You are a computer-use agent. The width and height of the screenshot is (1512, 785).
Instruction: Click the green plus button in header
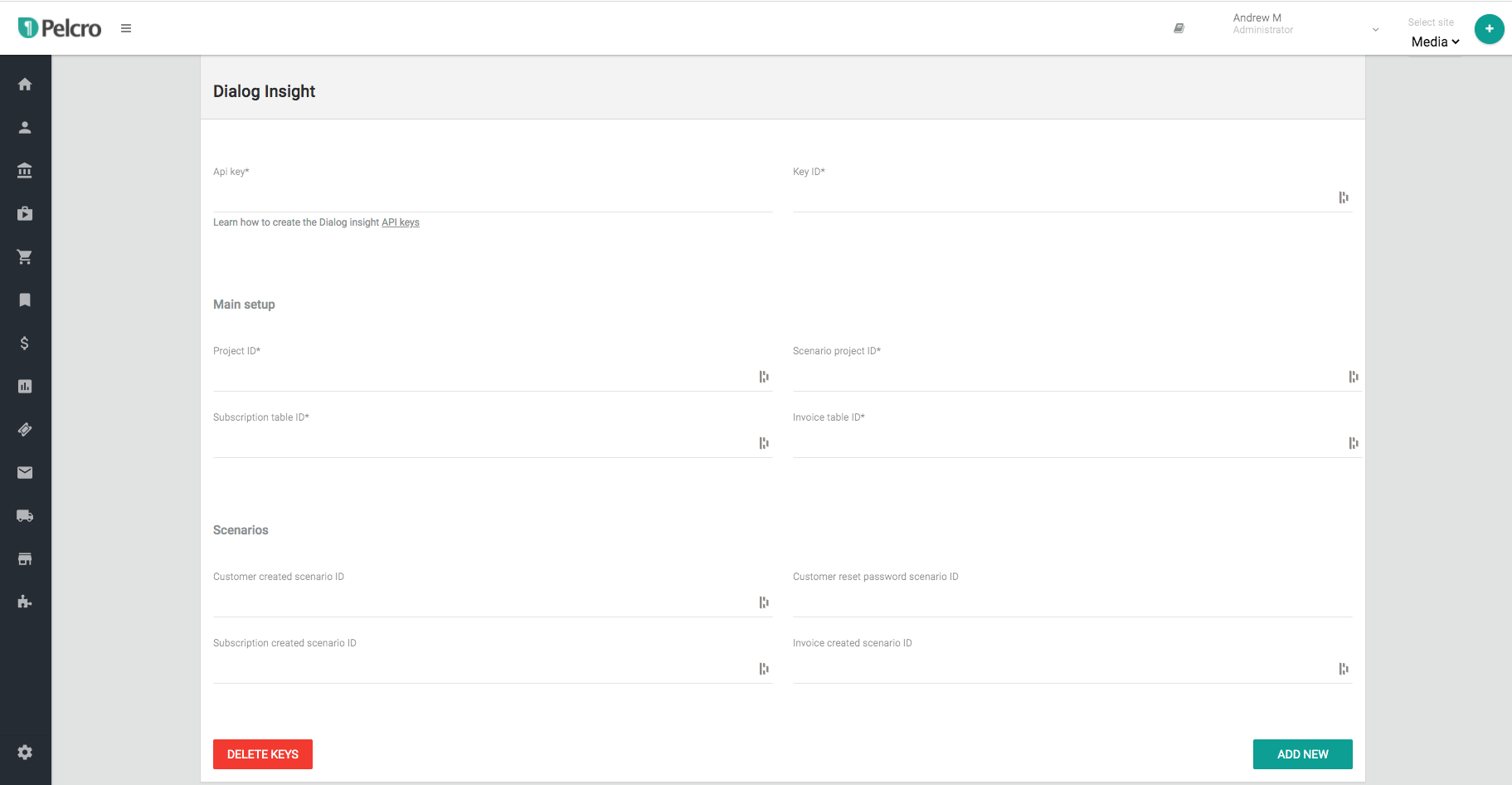click(1489, 28)
